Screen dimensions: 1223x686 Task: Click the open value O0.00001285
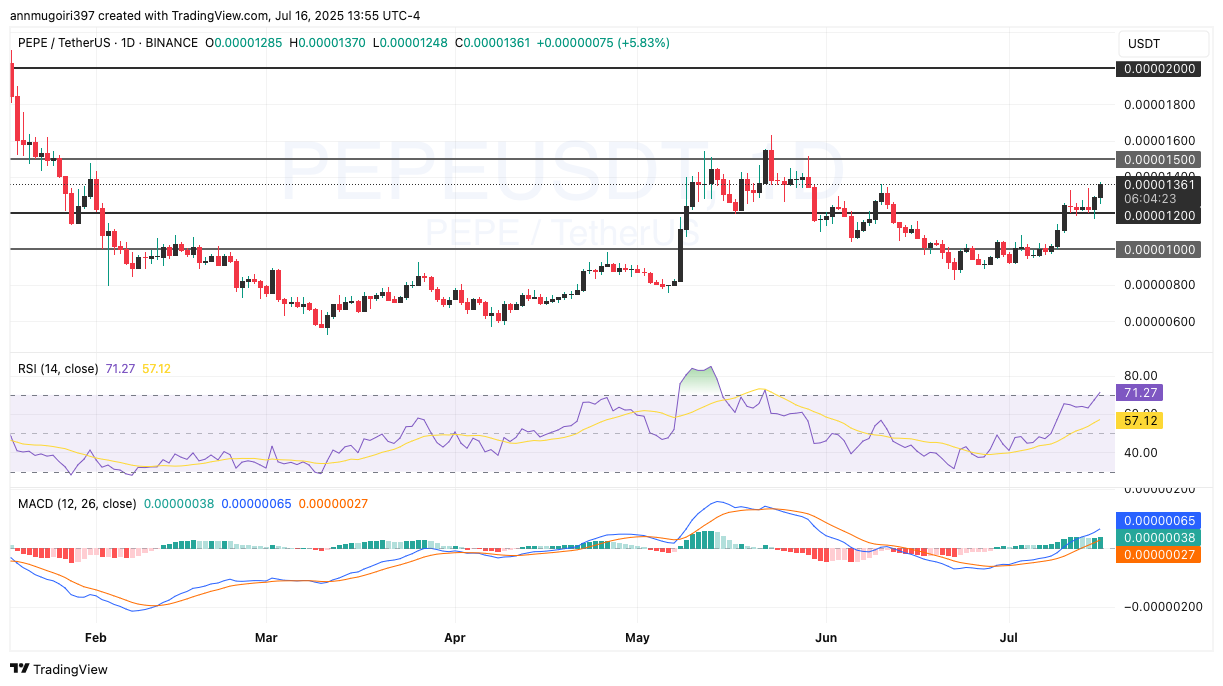(x=244, y=43)
